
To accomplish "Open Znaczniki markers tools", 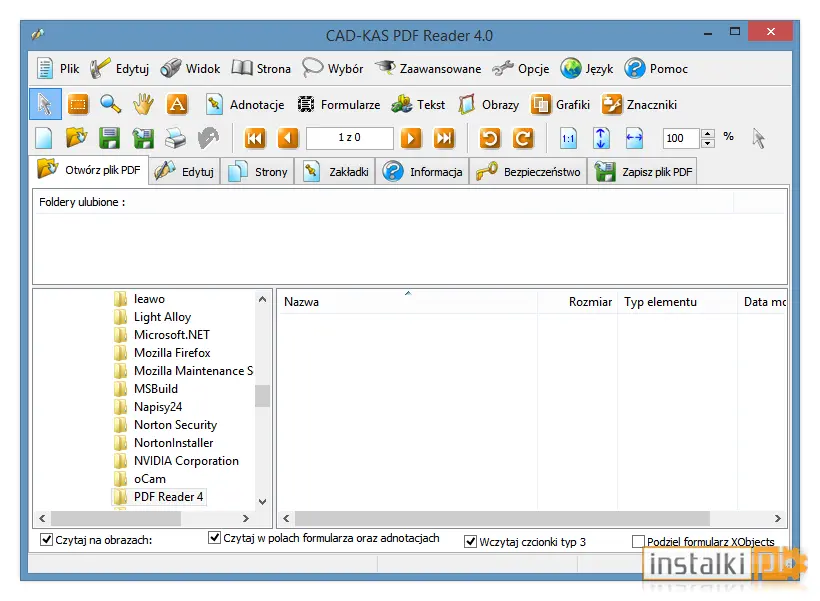I will click(639, 105).
